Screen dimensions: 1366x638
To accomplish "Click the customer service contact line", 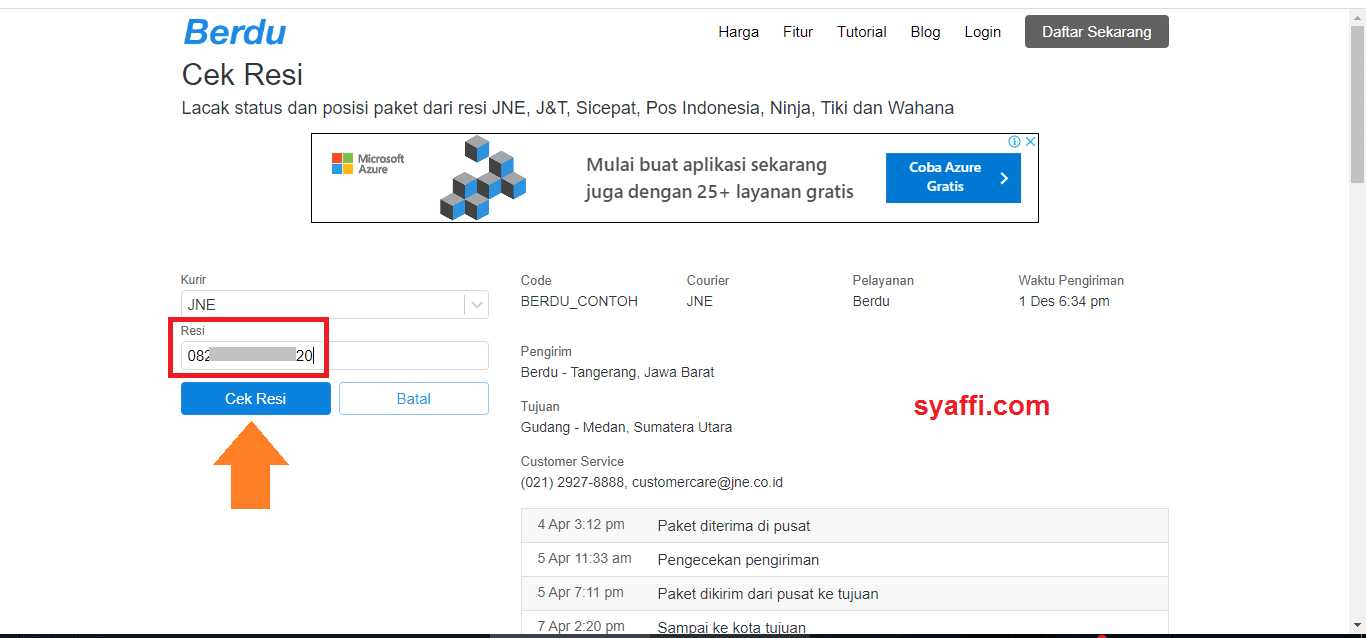I will click(x=652, y=482).
